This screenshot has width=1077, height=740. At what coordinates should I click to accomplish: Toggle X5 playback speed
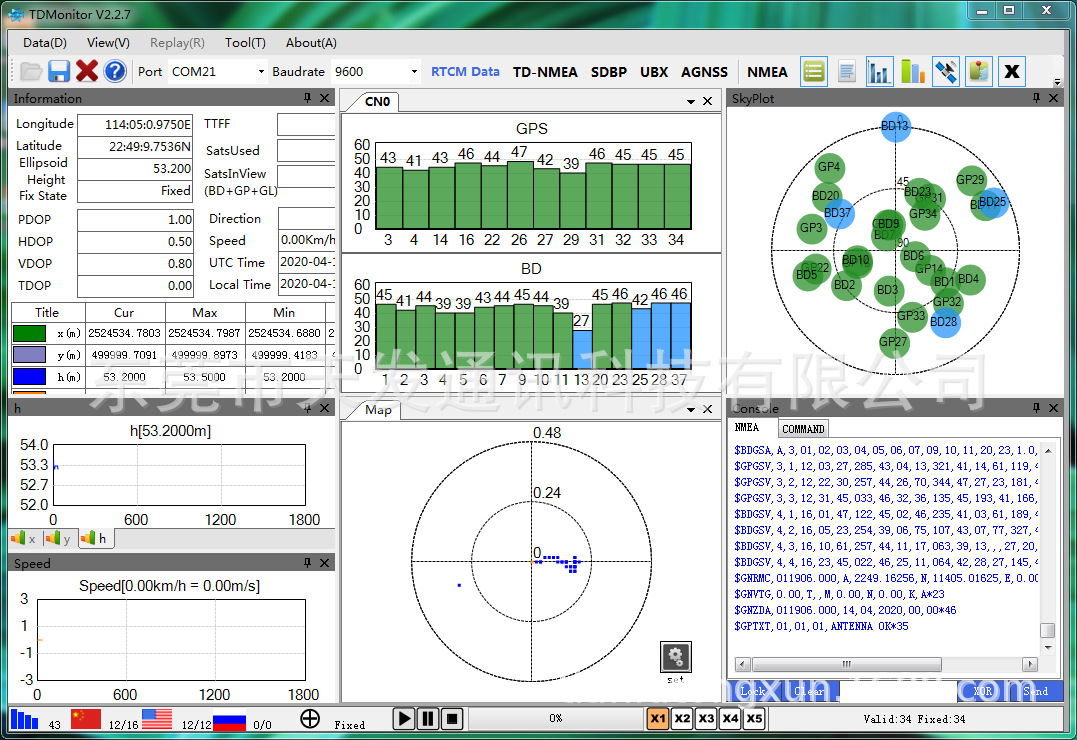pos(754,718)
